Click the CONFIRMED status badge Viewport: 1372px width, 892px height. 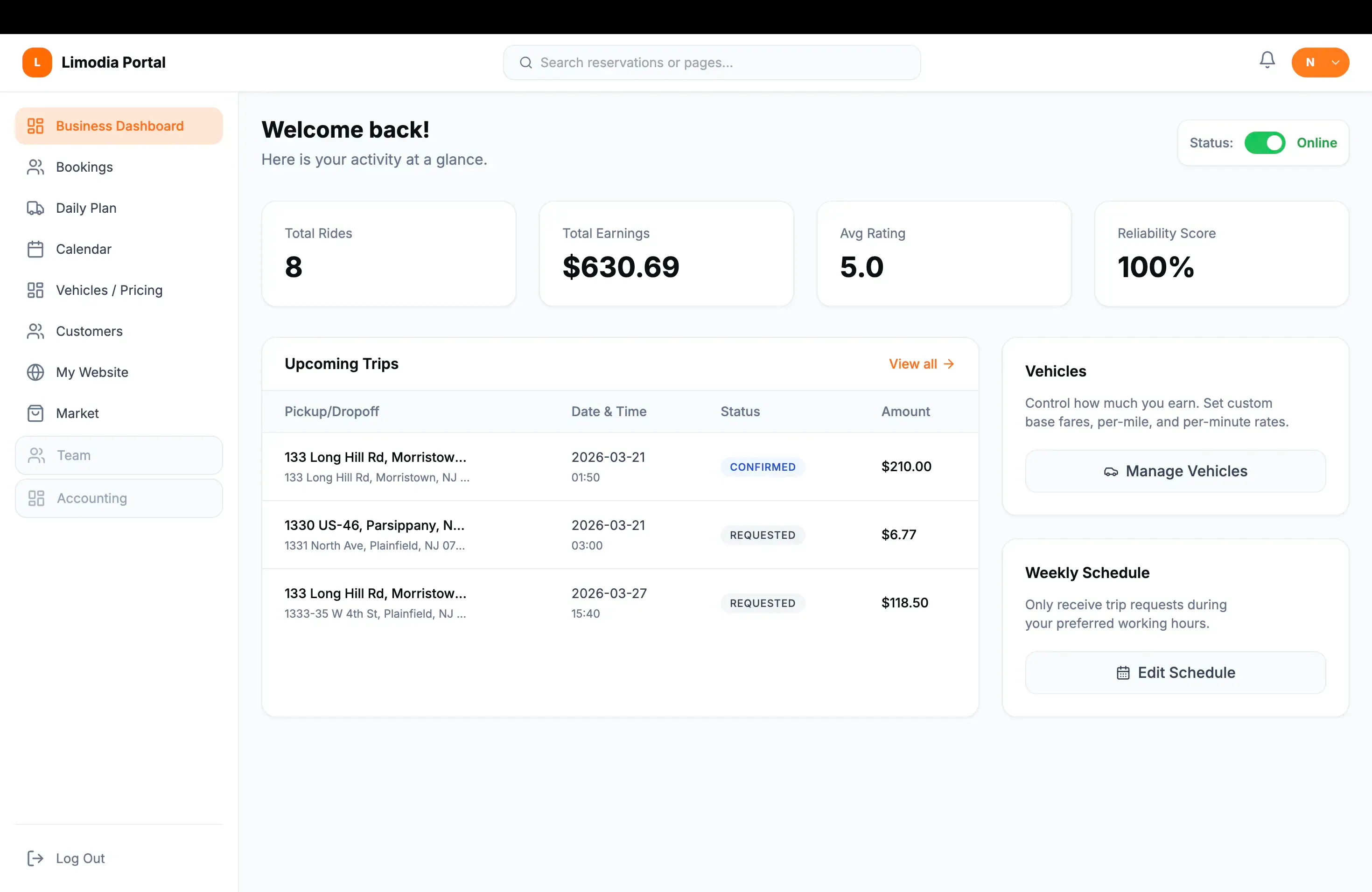point(762,467)
